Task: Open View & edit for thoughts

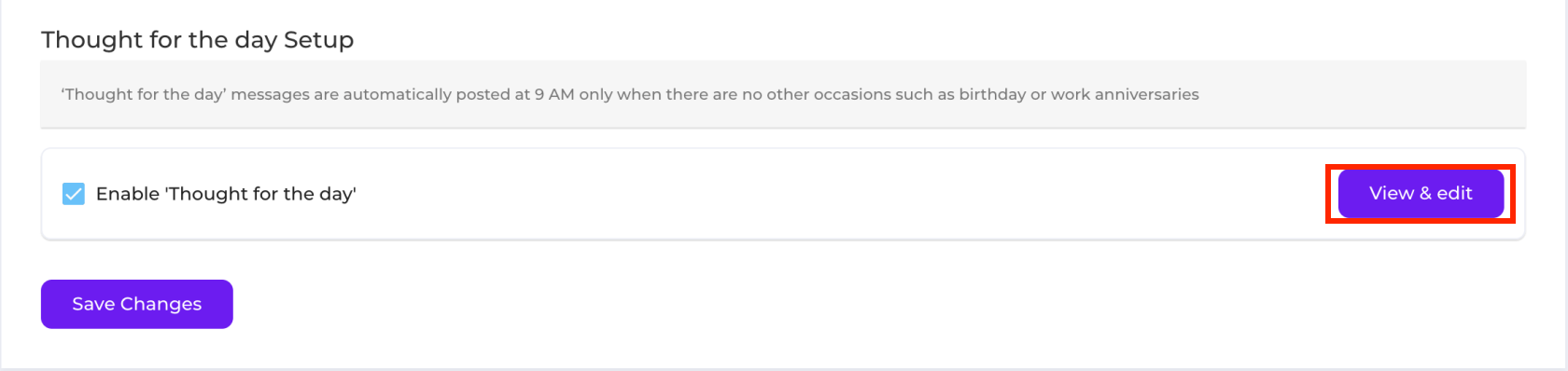Action: [1421, 193]
